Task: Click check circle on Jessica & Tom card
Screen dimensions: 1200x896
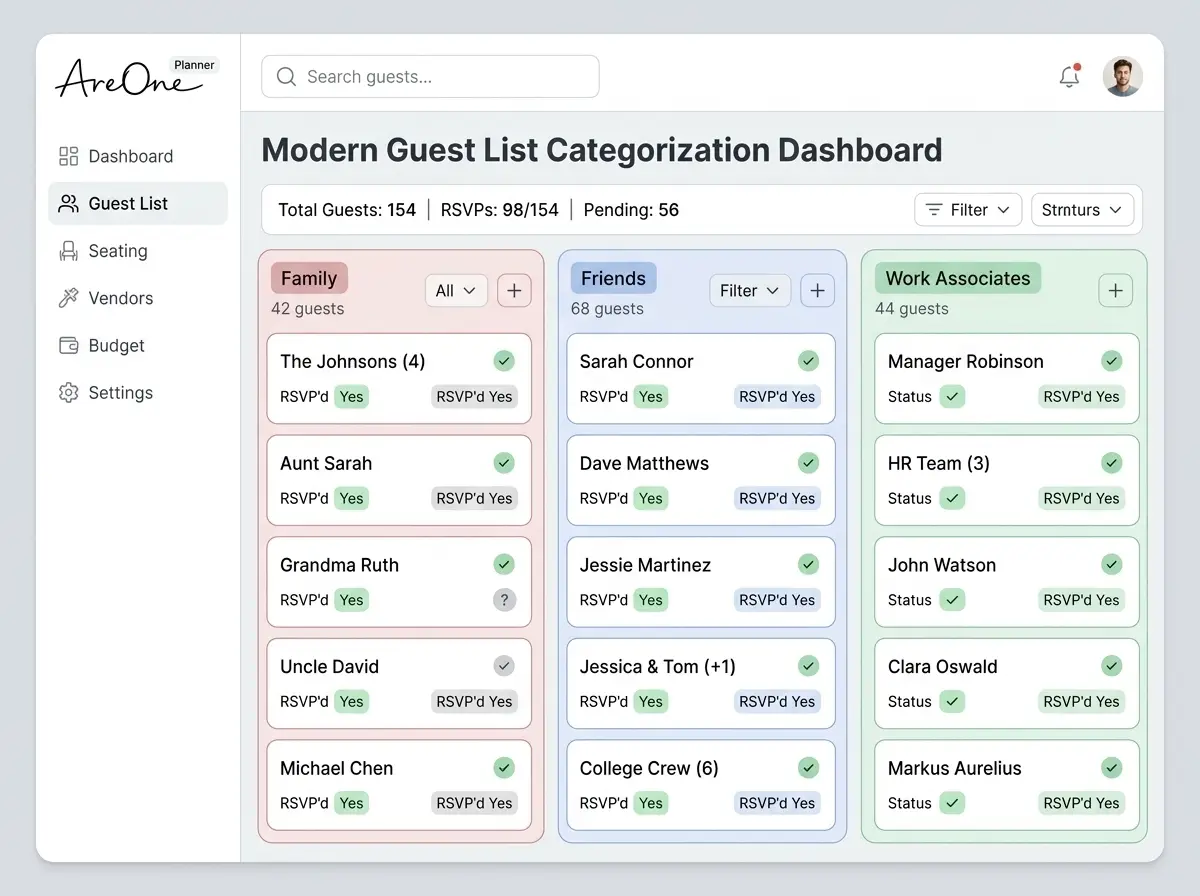Action: coord(808,666)
